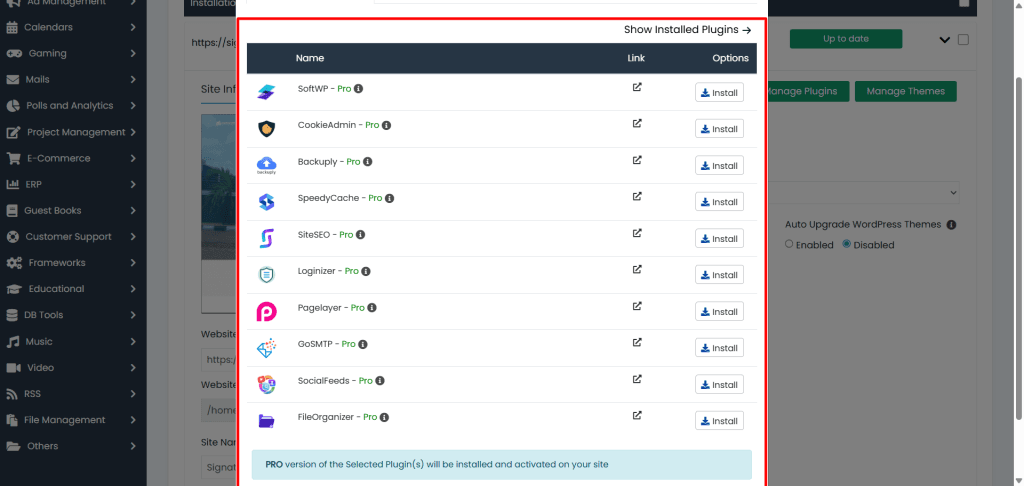Open the Music sidebar category
The image size is (1024, 486).
(x=71, y=342)
